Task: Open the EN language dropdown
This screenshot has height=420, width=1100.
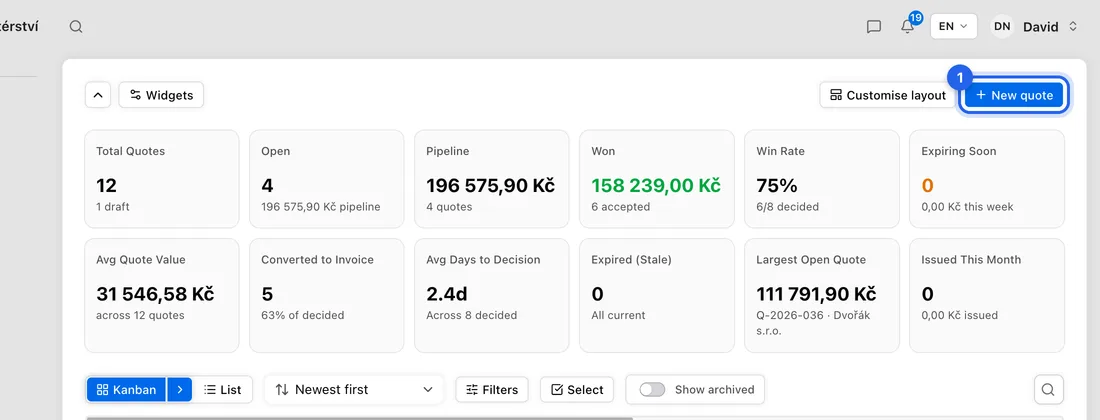Action: click(x=953, y=27)
